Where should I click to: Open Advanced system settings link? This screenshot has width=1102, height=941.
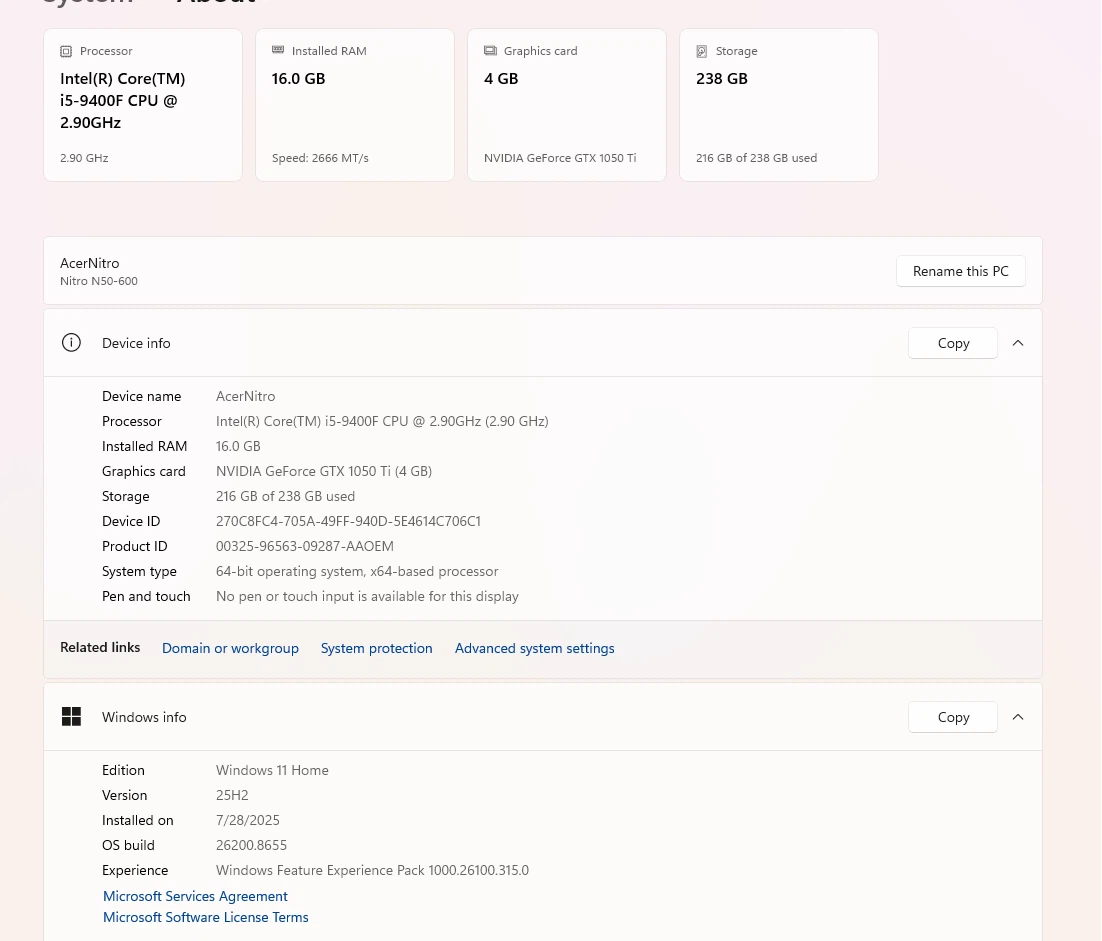coord(535,648)
